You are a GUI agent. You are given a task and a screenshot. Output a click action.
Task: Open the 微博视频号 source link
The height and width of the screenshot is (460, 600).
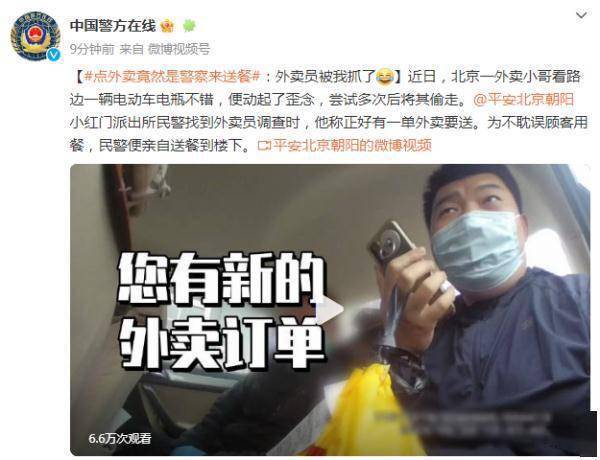coord(179,49)
